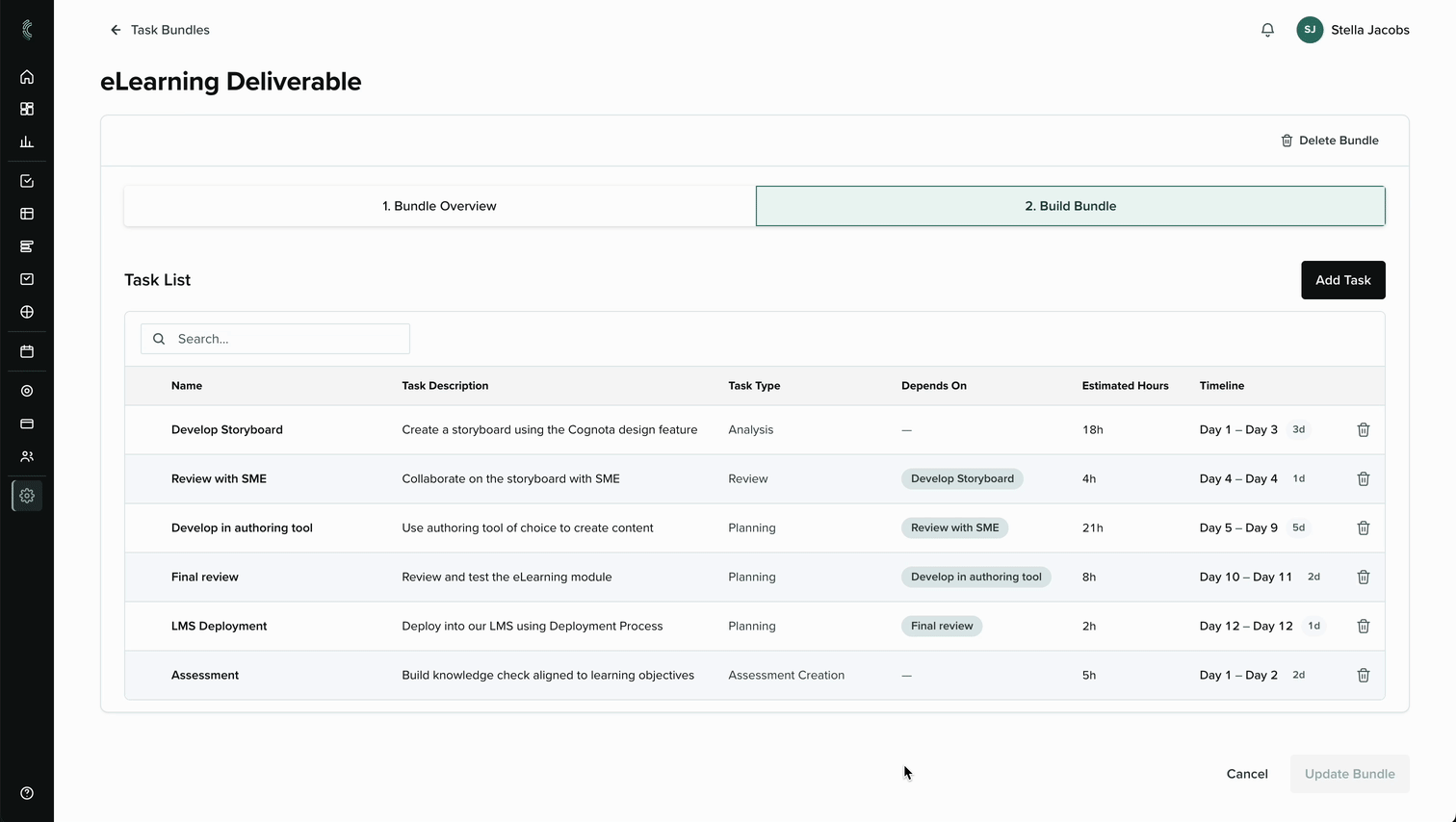Delete the Develop in authoring tool task
The image size is (1456, 822).
(x=1364, y=527)
